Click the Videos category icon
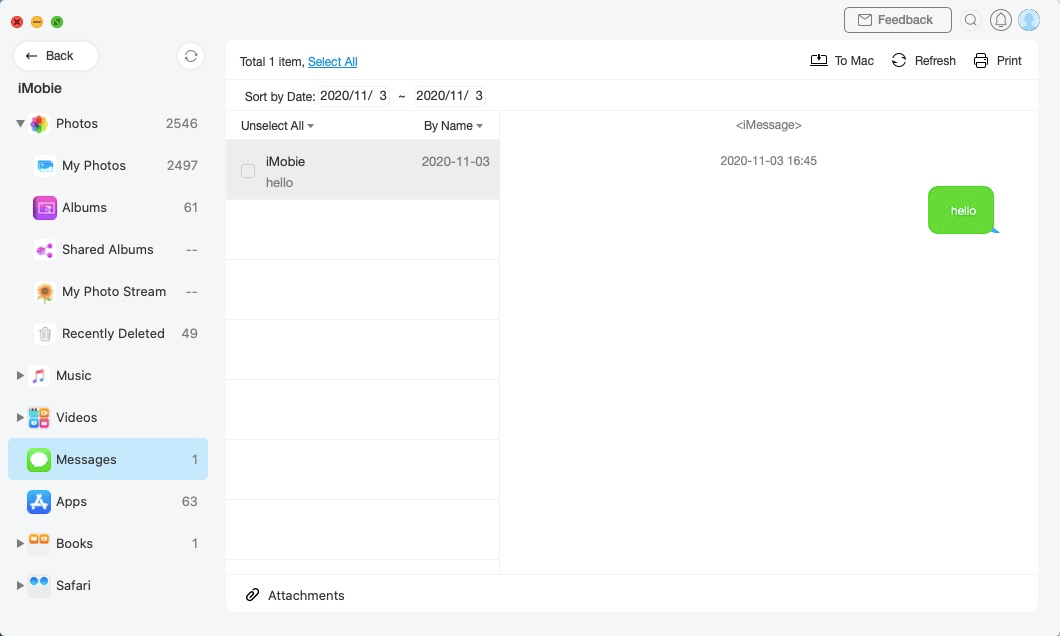 point(39,418)
